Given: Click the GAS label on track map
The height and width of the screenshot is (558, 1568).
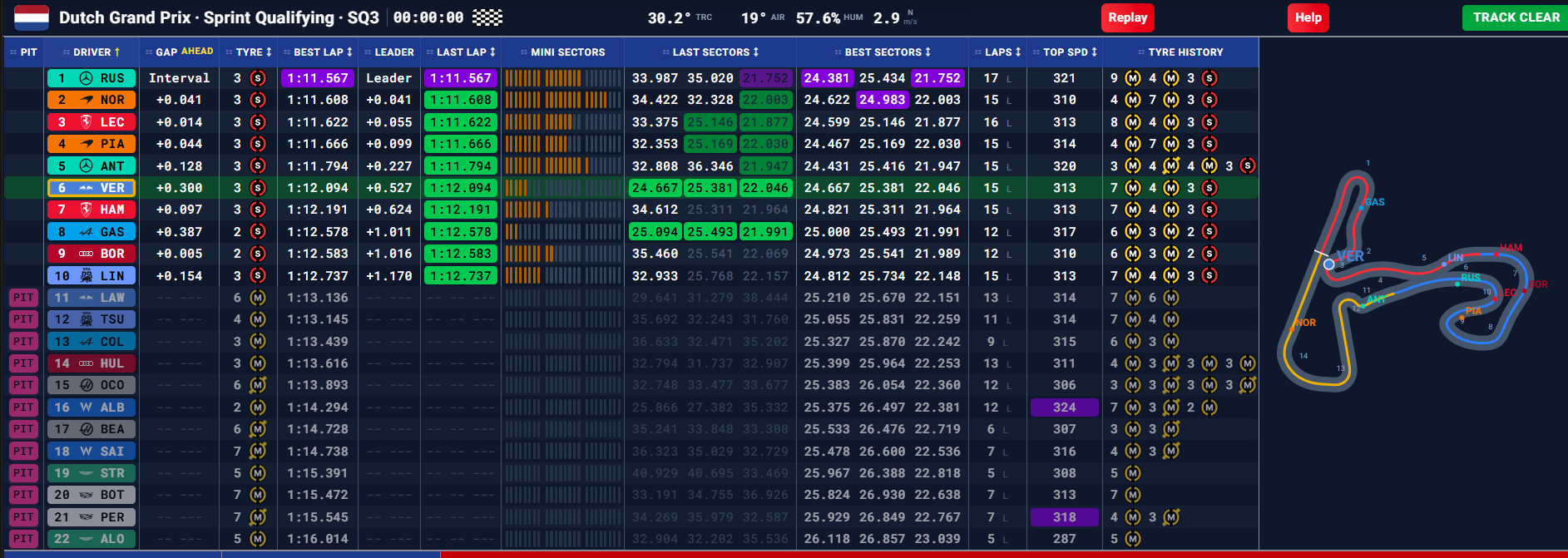Looking at the screenshot, I should tap(1374, 202).
